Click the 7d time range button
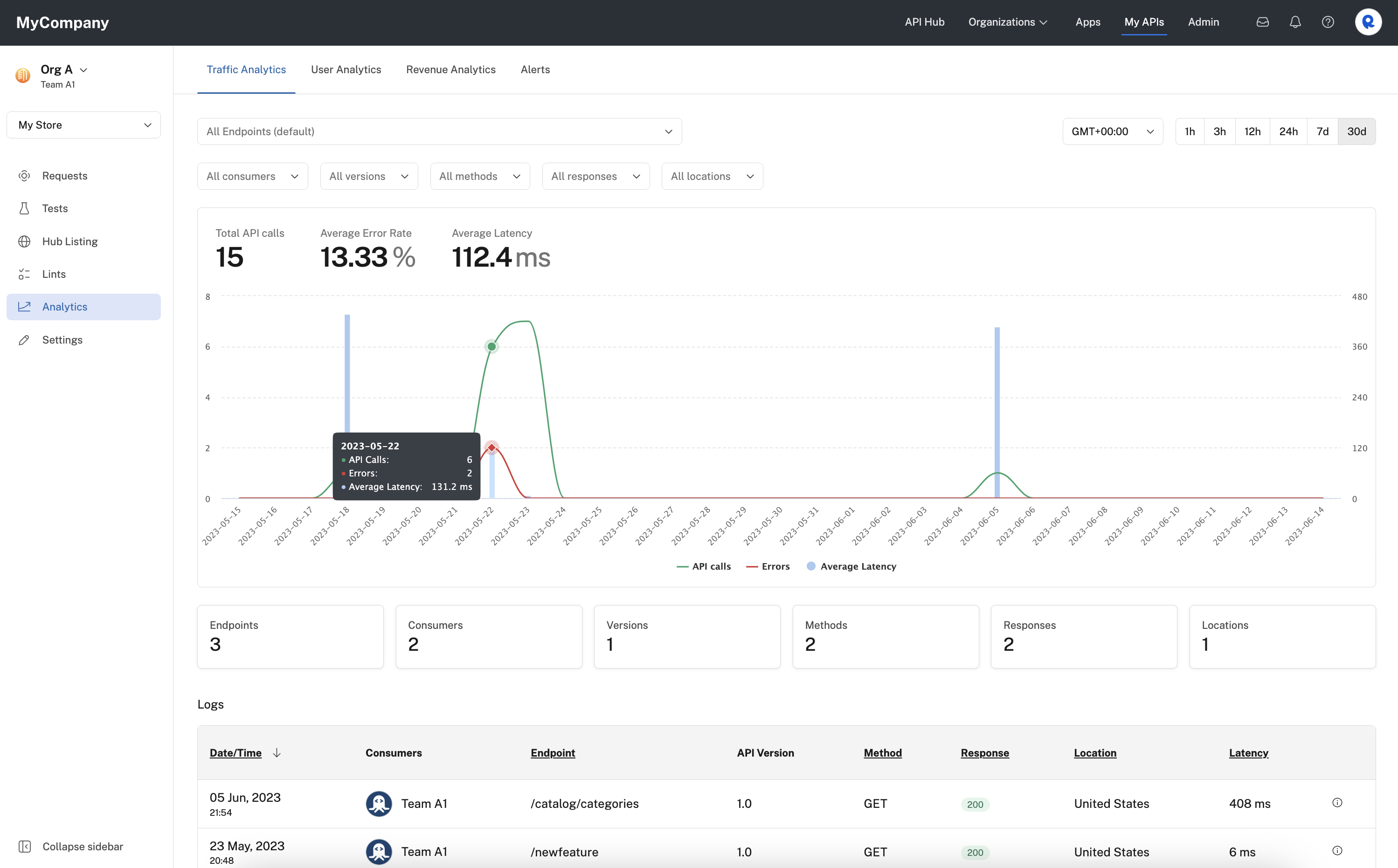The image size is (1398, 868). [x=1322, y=131]
